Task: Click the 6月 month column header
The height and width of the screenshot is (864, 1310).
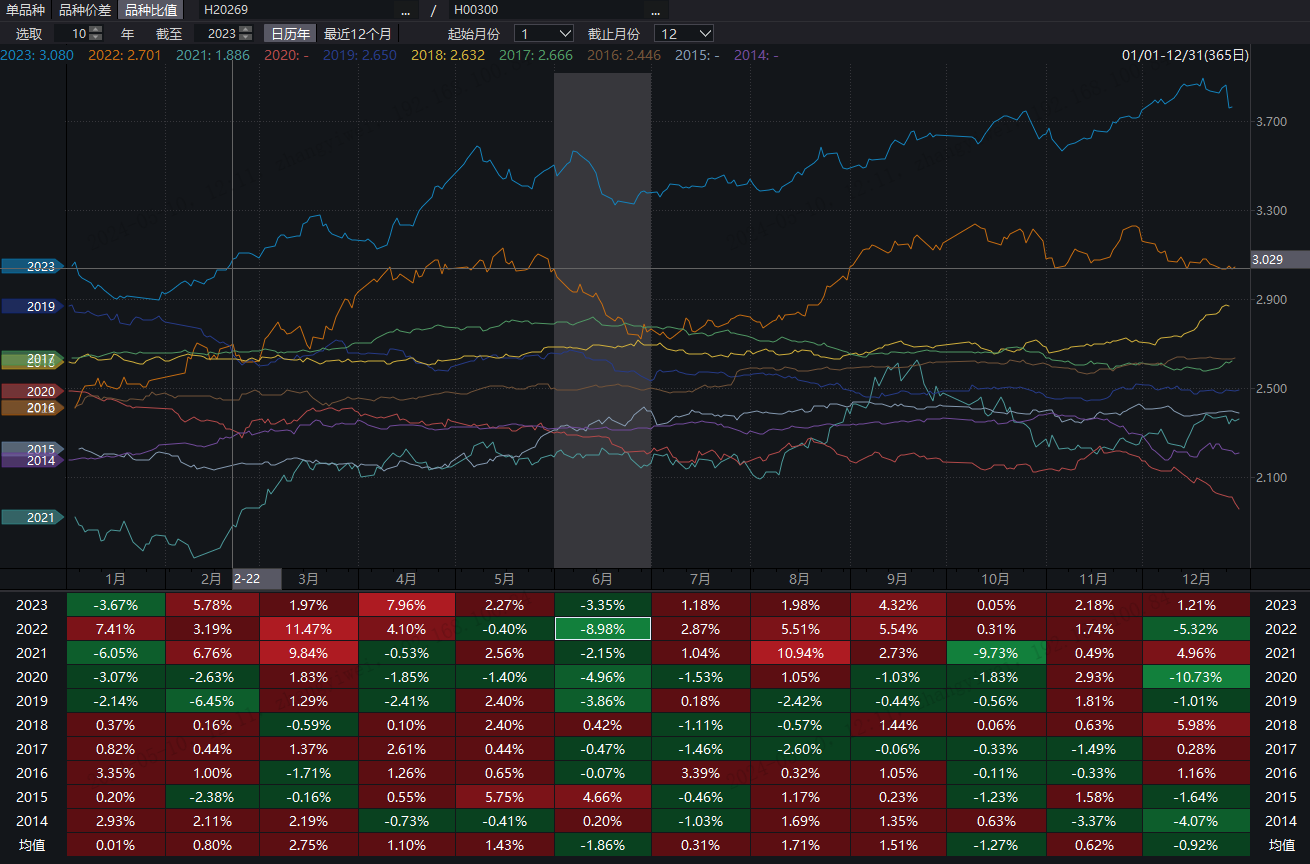Action: pos(602,579)
